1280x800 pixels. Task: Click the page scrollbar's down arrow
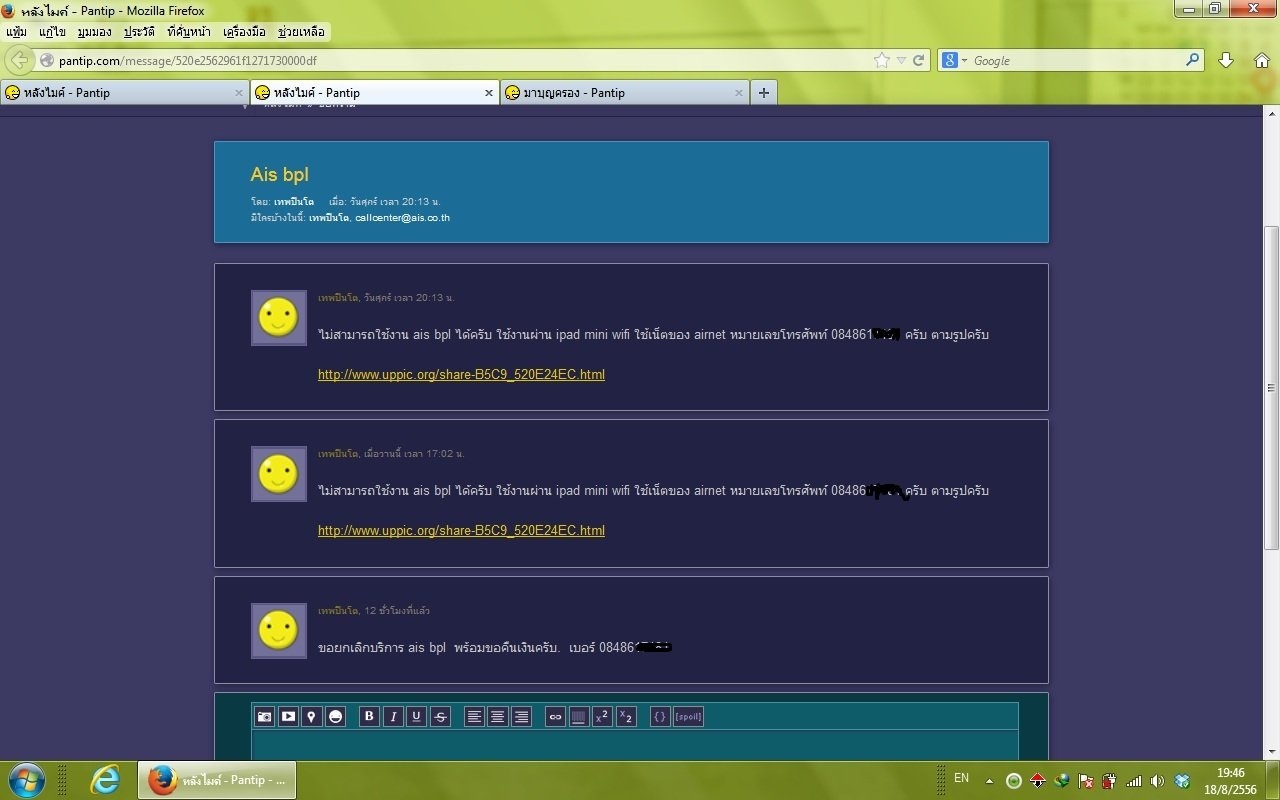[1272, 752]
